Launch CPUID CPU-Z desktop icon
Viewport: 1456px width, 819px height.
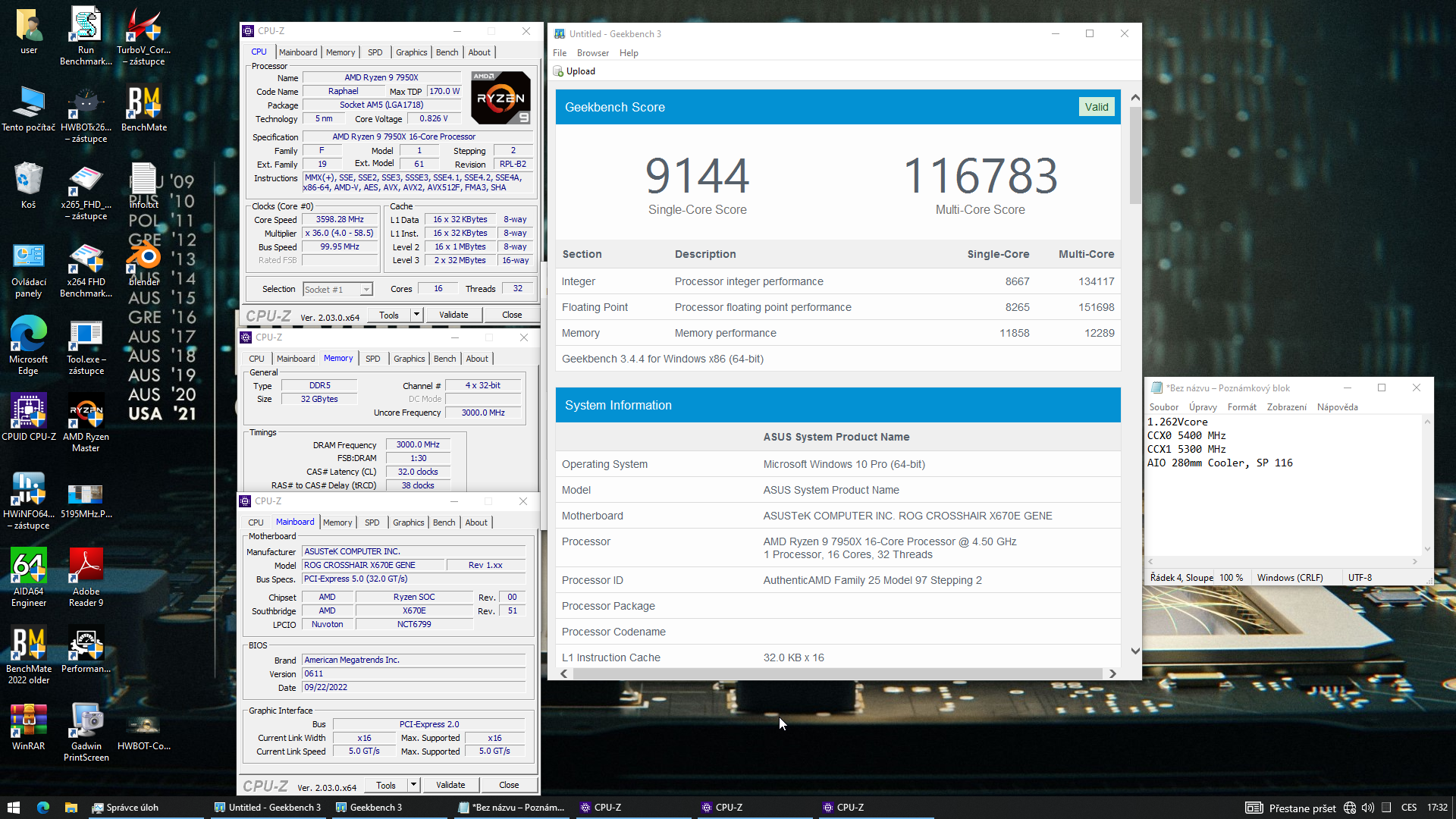[29, 417]
